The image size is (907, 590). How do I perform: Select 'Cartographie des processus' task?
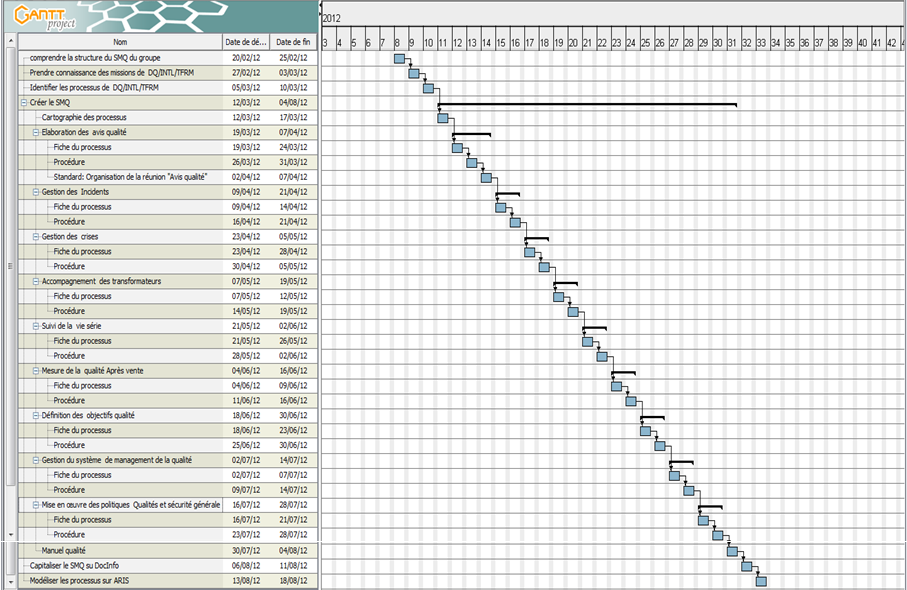[84, 118]
